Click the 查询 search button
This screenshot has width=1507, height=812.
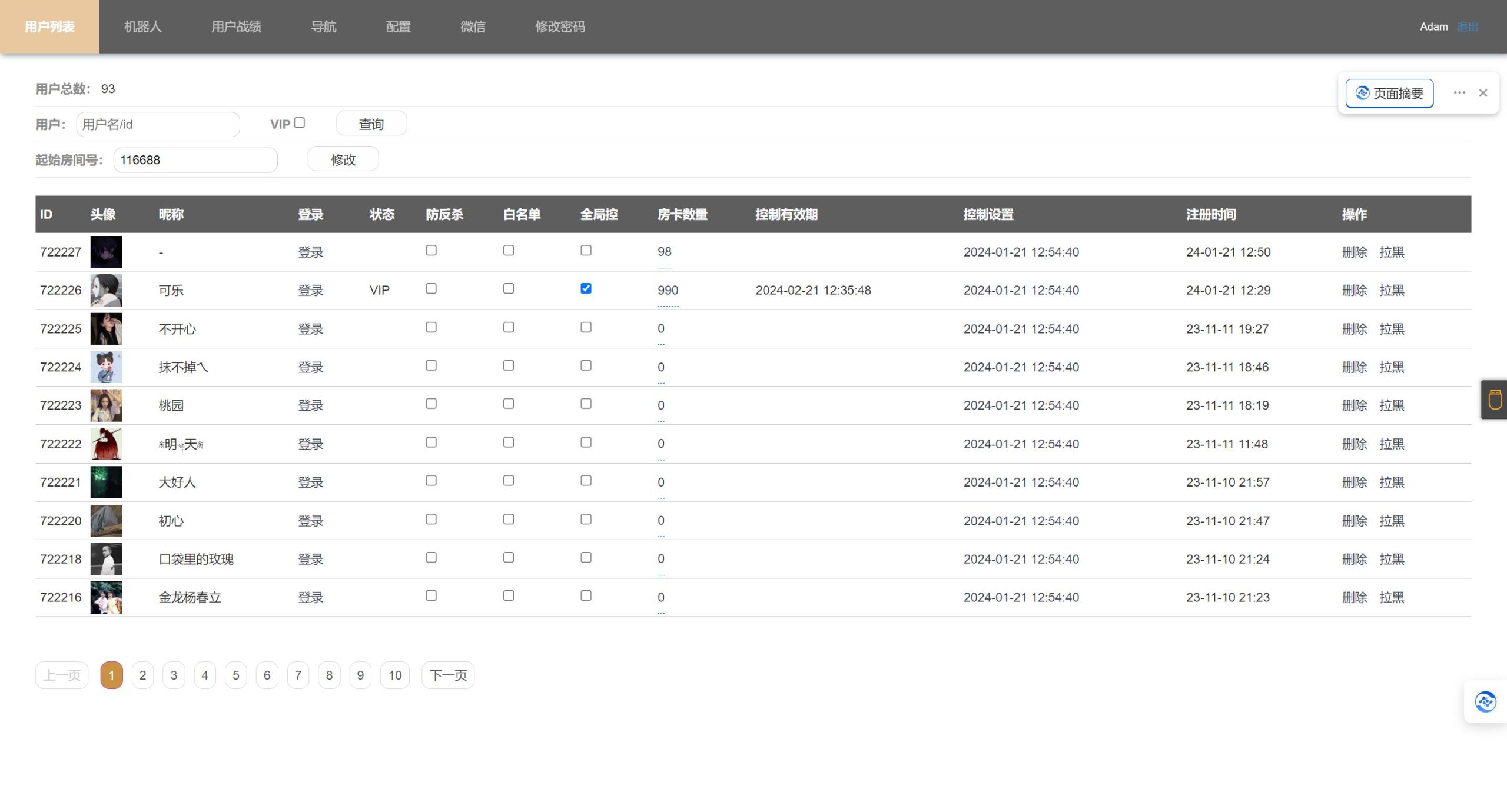(371, 124)
